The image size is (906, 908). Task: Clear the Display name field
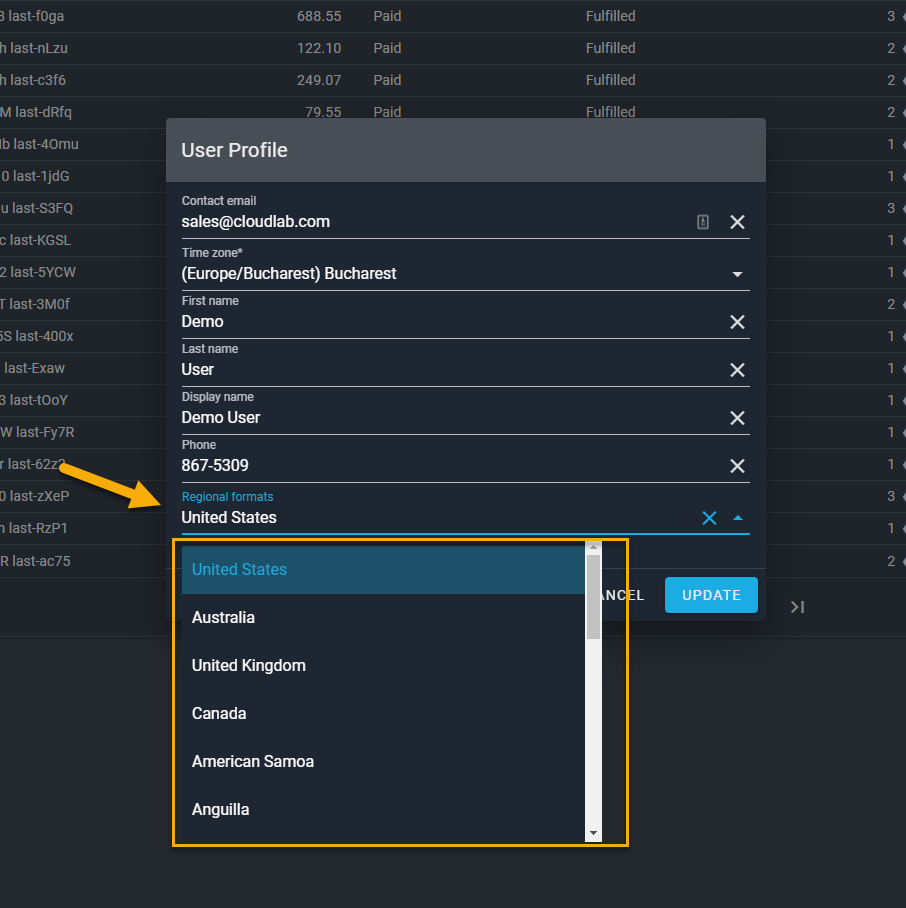(737, 418)
